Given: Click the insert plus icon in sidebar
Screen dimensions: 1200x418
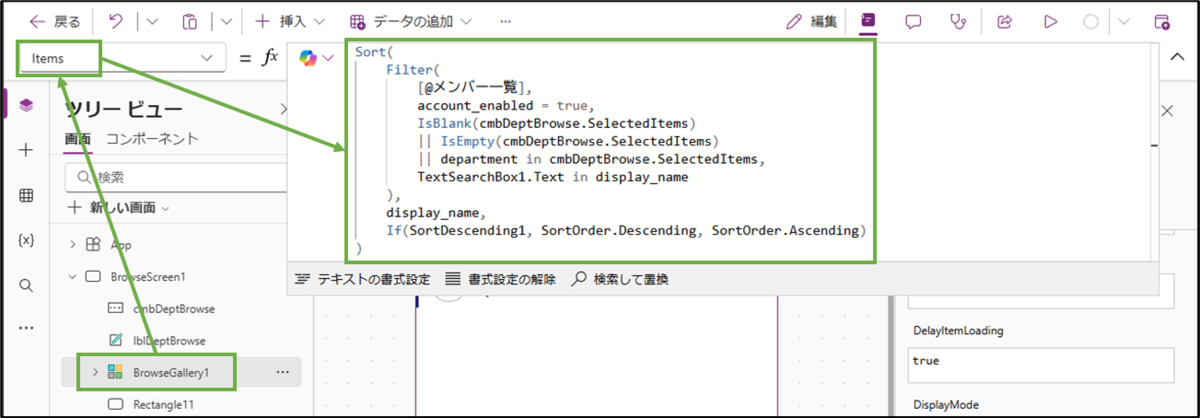Looking at the screenshot, I should [x=26, y=150].
